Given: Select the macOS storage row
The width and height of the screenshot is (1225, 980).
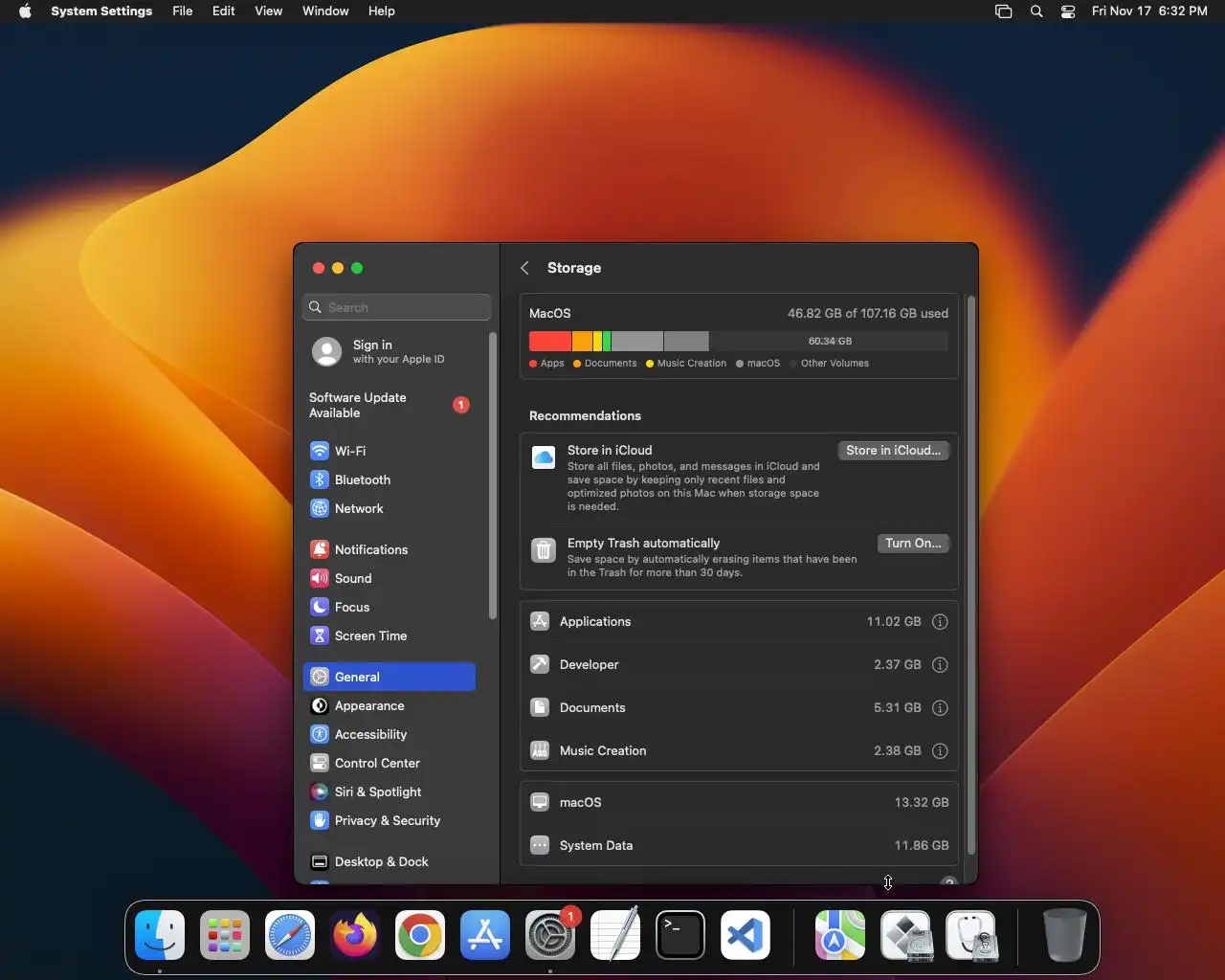Looking at the screenshot, I should tap(739, 803).
